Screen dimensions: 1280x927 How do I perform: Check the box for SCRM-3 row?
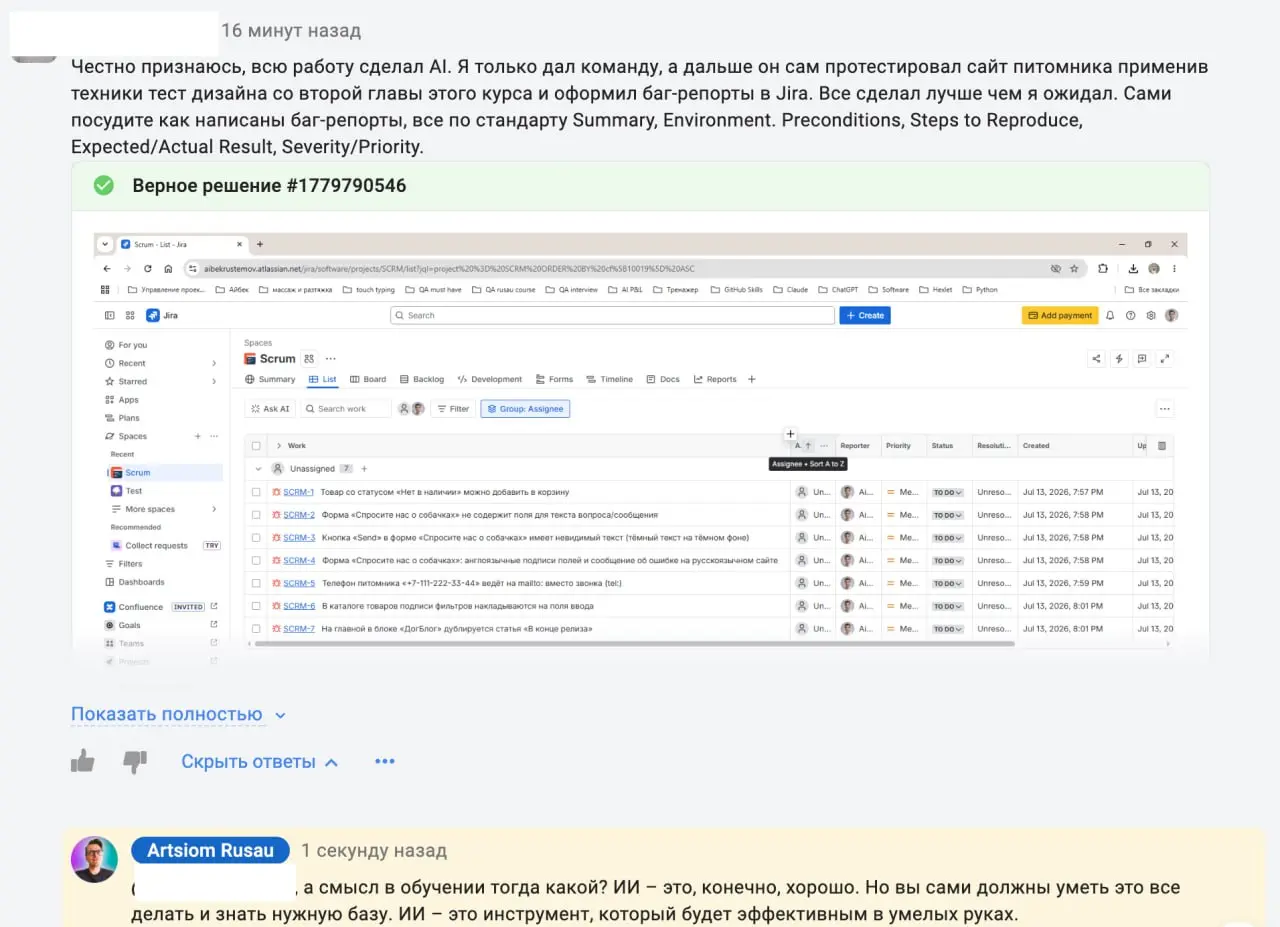pos(256,538)
